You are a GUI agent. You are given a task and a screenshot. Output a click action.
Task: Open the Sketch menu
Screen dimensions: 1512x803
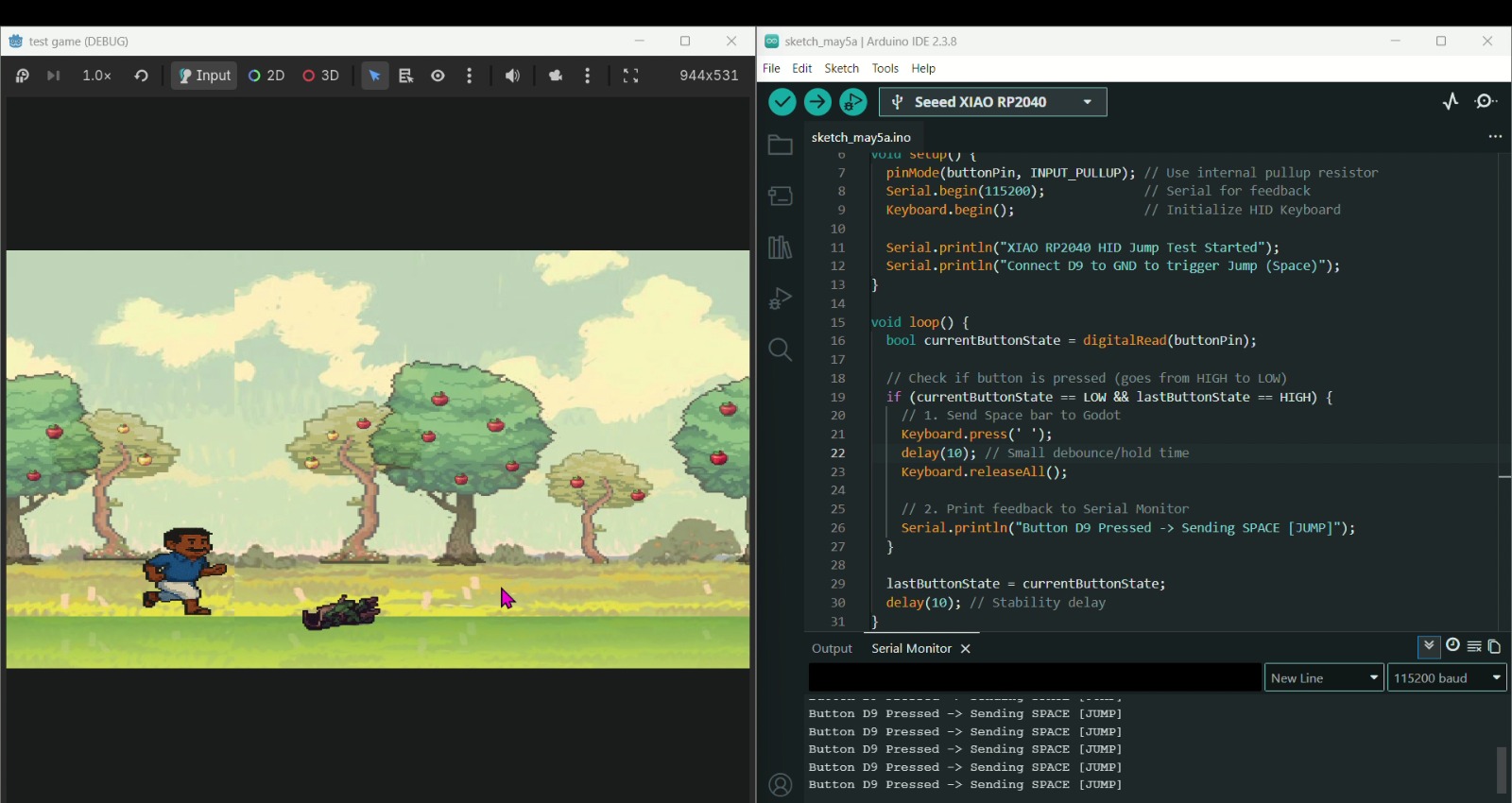click(x=841, y=68)
